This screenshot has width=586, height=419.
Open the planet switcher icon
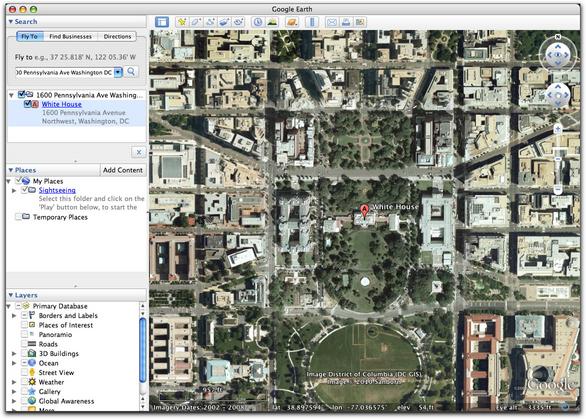tap(292, 22)
